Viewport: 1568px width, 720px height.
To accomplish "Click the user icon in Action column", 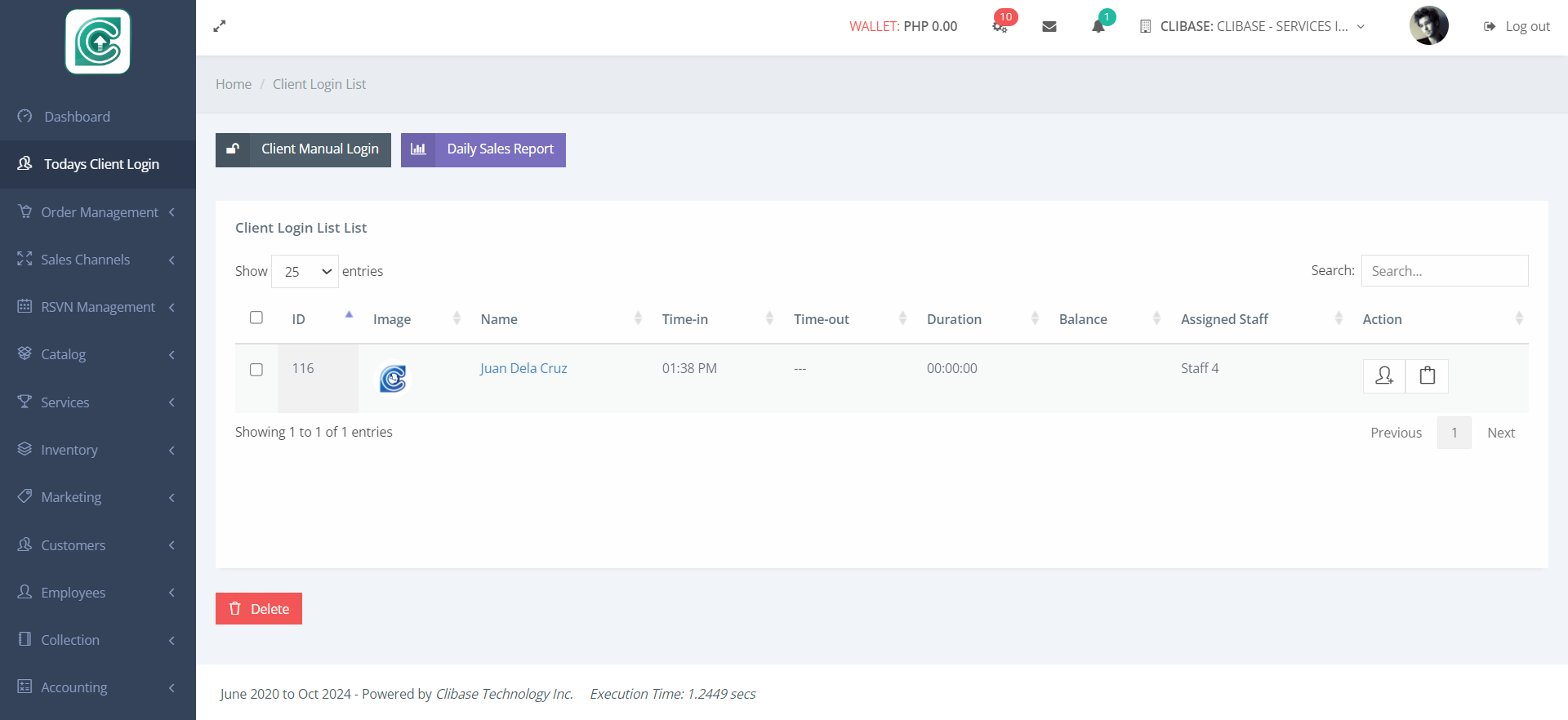I will (1384, 376).
